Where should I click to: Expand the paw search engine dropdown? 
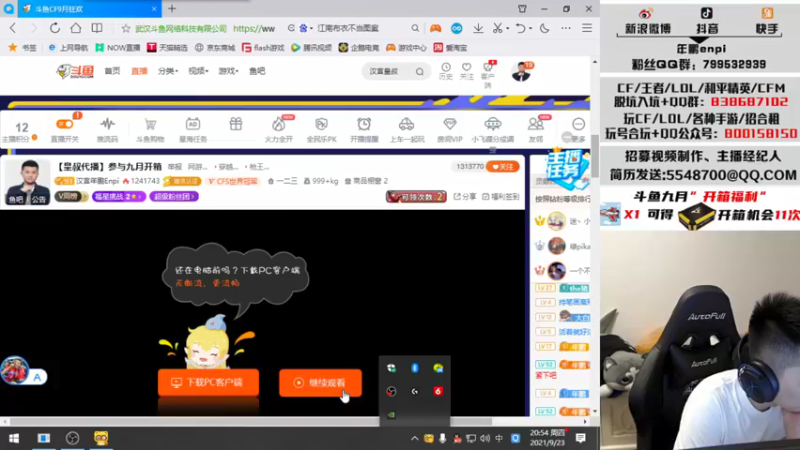click(x=311, y=29)
